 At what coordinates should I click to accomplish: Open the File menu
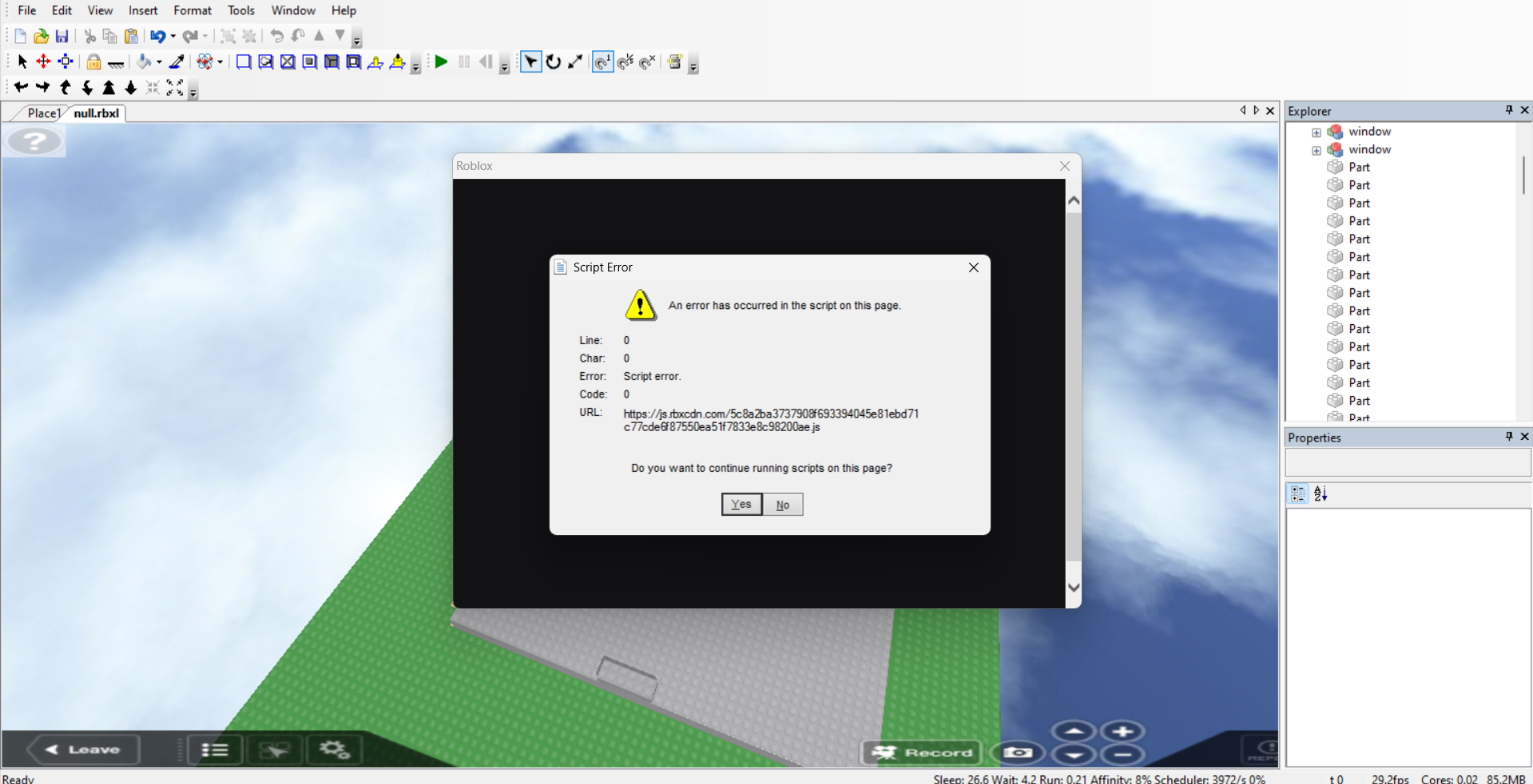27,10
